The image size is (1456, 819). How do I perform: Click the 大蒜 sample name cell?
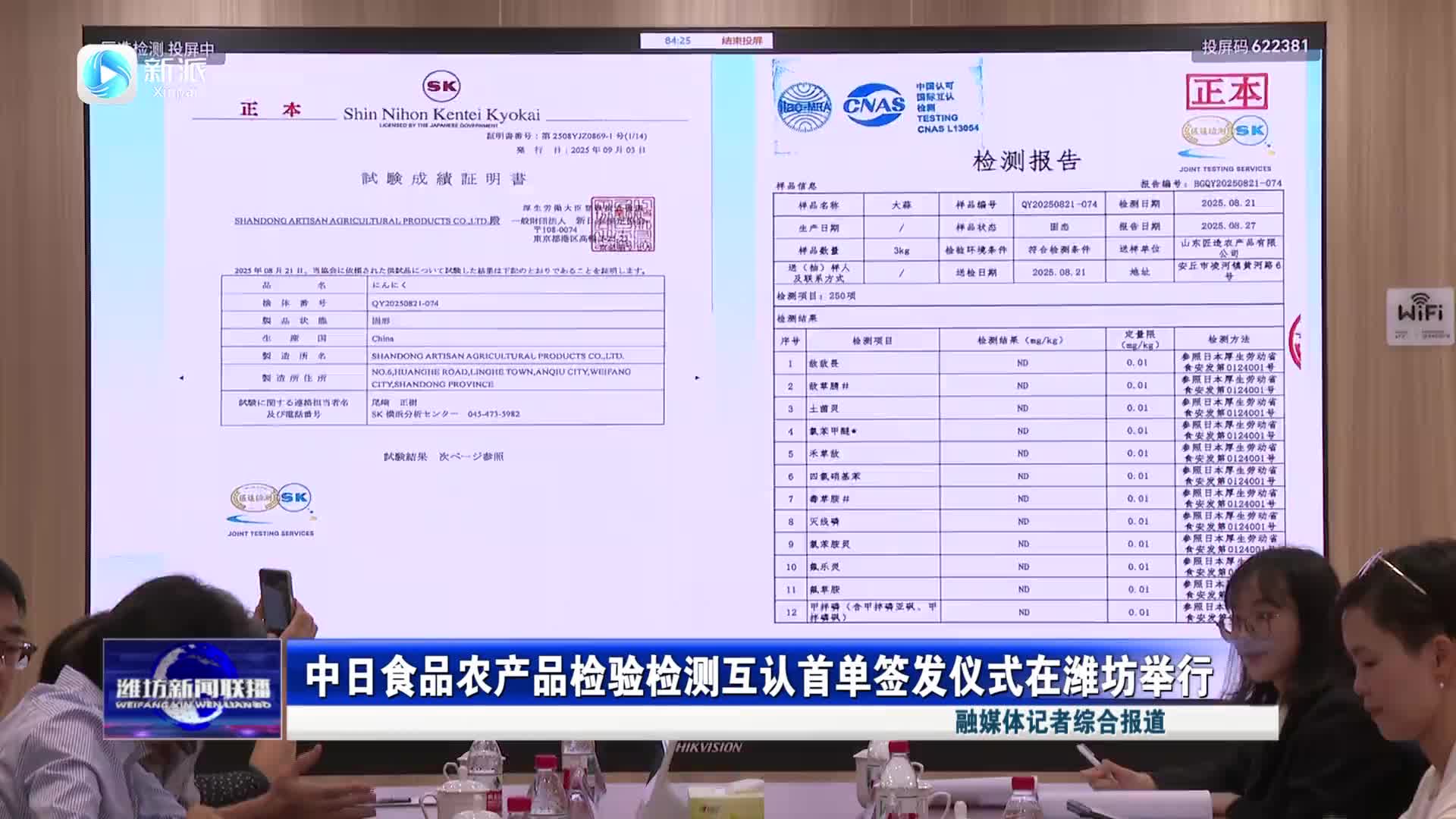tap(902, 205)
